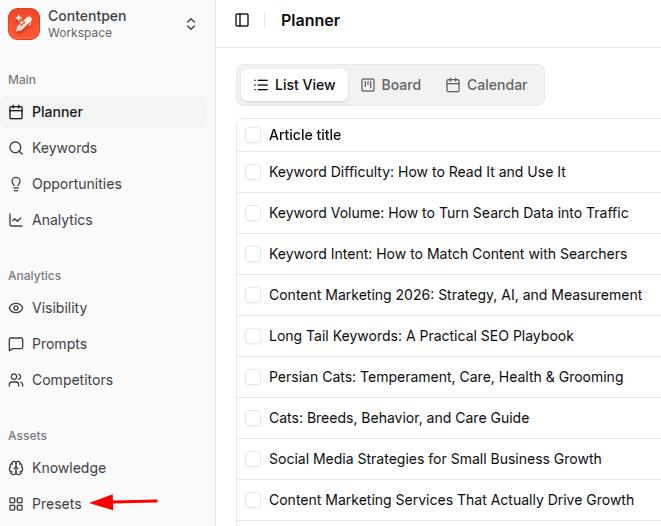661x526 pixels.
Task: Check the Keyword Intent article checkbox
Action: pyautogui.click(x=253, y=254)
